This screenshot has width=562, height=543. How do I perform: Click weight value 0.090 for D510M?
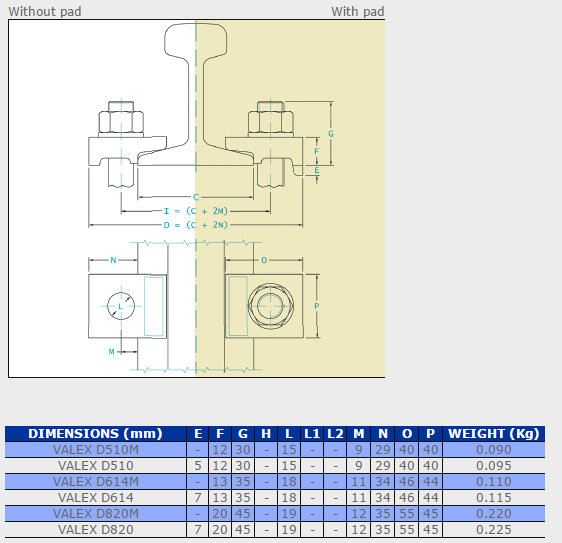pos(494,450)
